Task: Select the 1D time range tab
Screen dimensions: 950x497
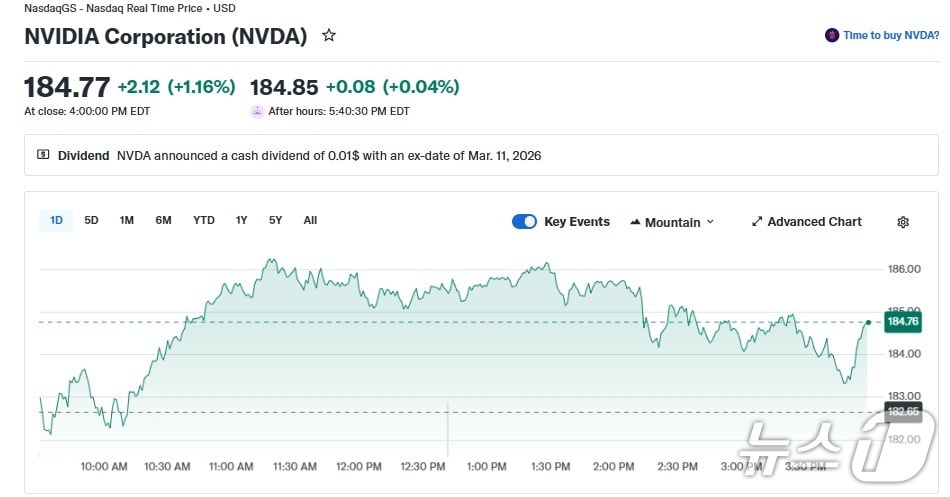Action: tap(56, 220)
